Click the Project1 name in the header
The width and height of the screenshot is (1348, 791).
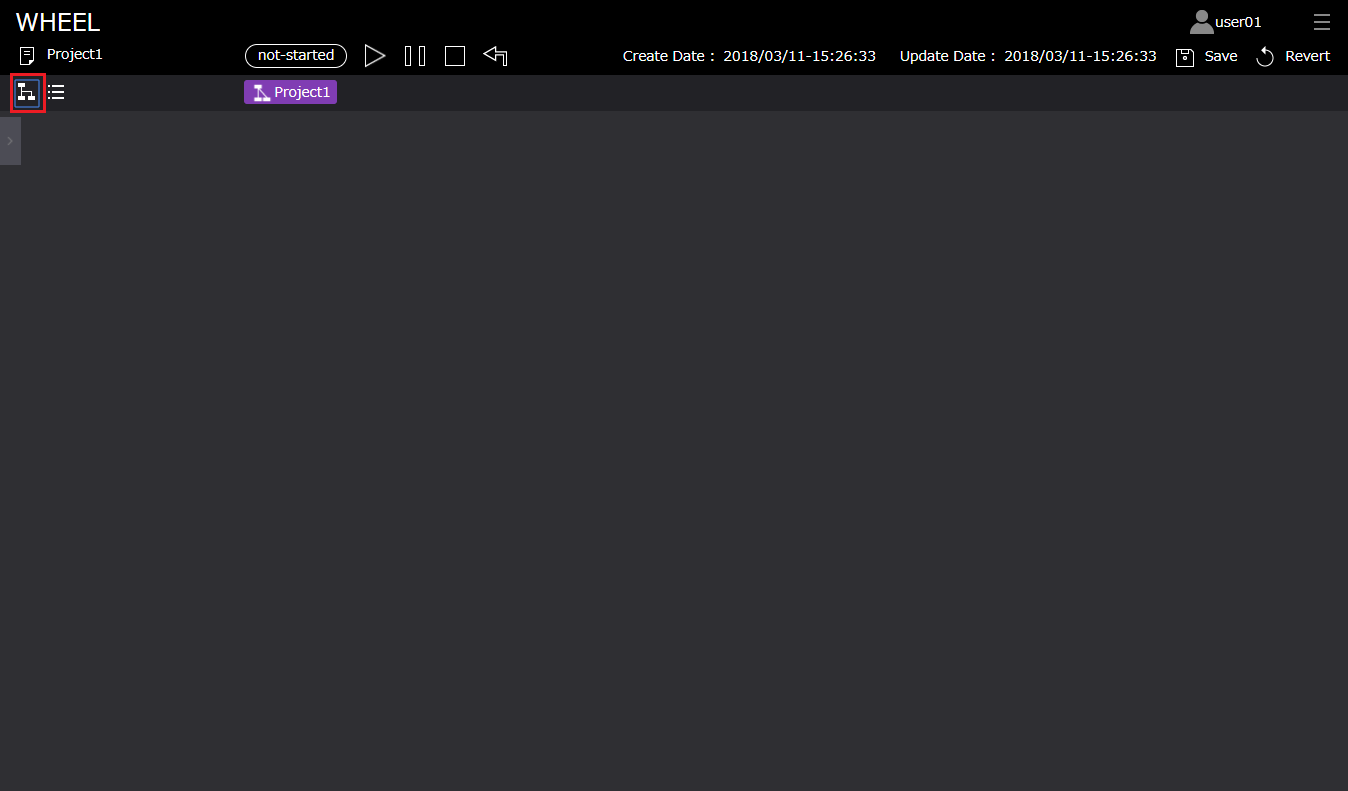(x=75, y=55)
